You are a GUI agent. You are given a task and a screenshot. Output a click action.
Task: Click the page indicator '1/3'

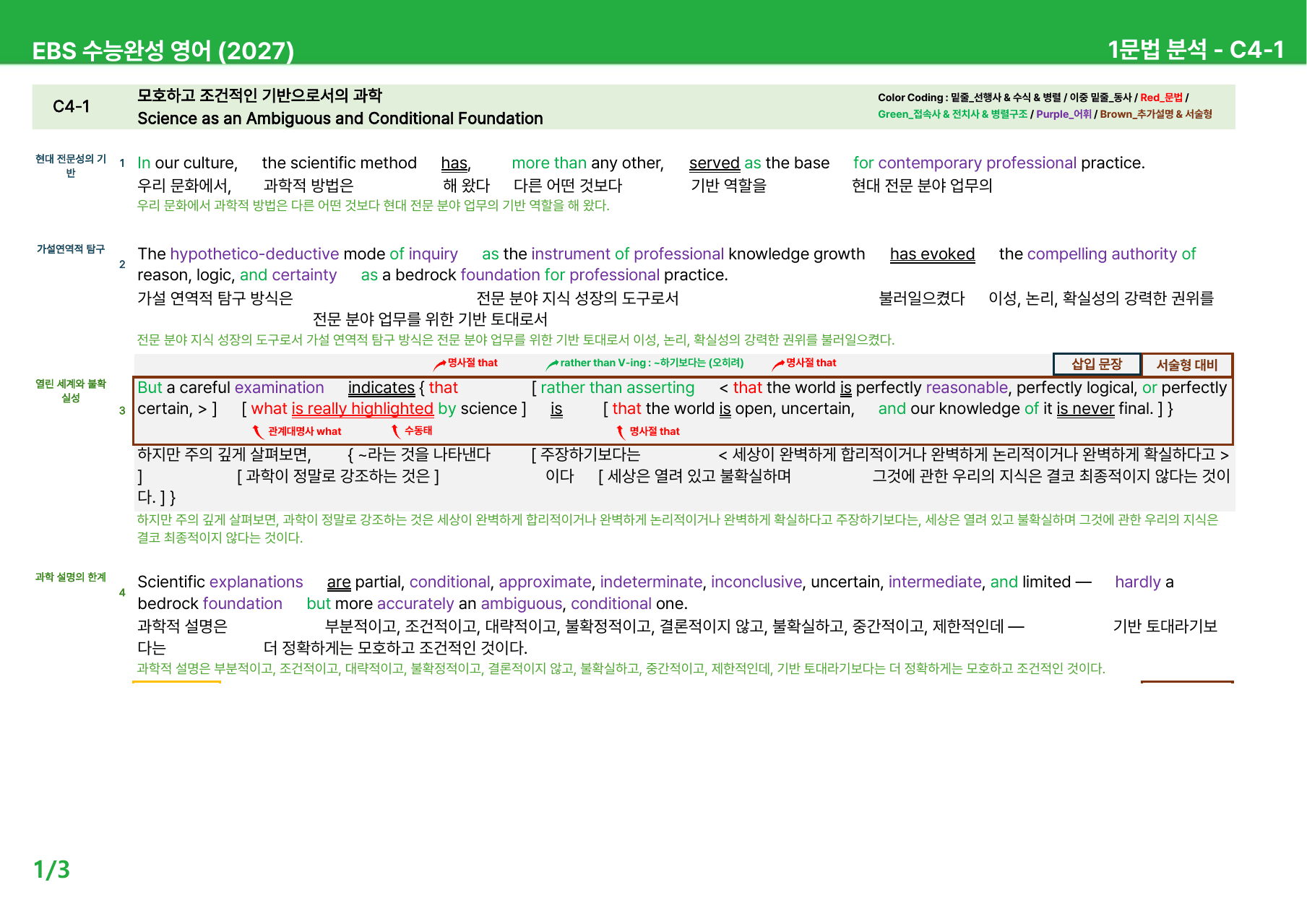coord(52,869)
